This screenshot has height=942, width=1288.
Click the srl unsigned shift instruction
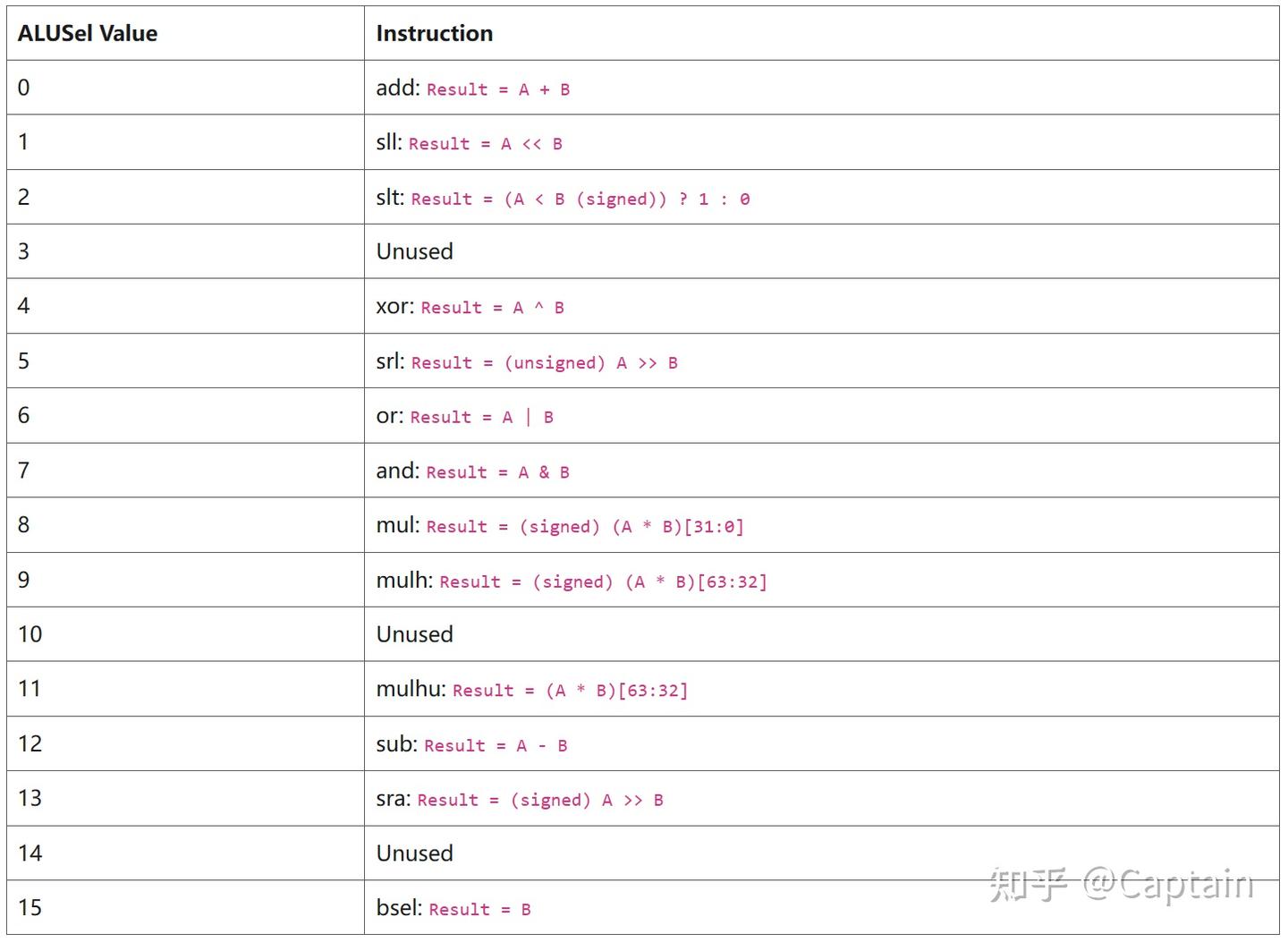(x=527, y=362)
